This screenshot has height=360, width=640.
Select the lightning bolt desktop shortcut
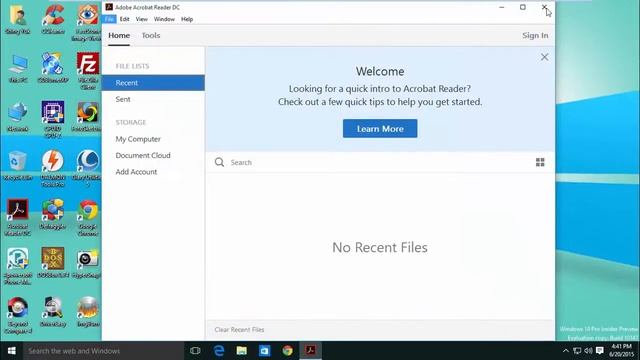coord(53,168)
